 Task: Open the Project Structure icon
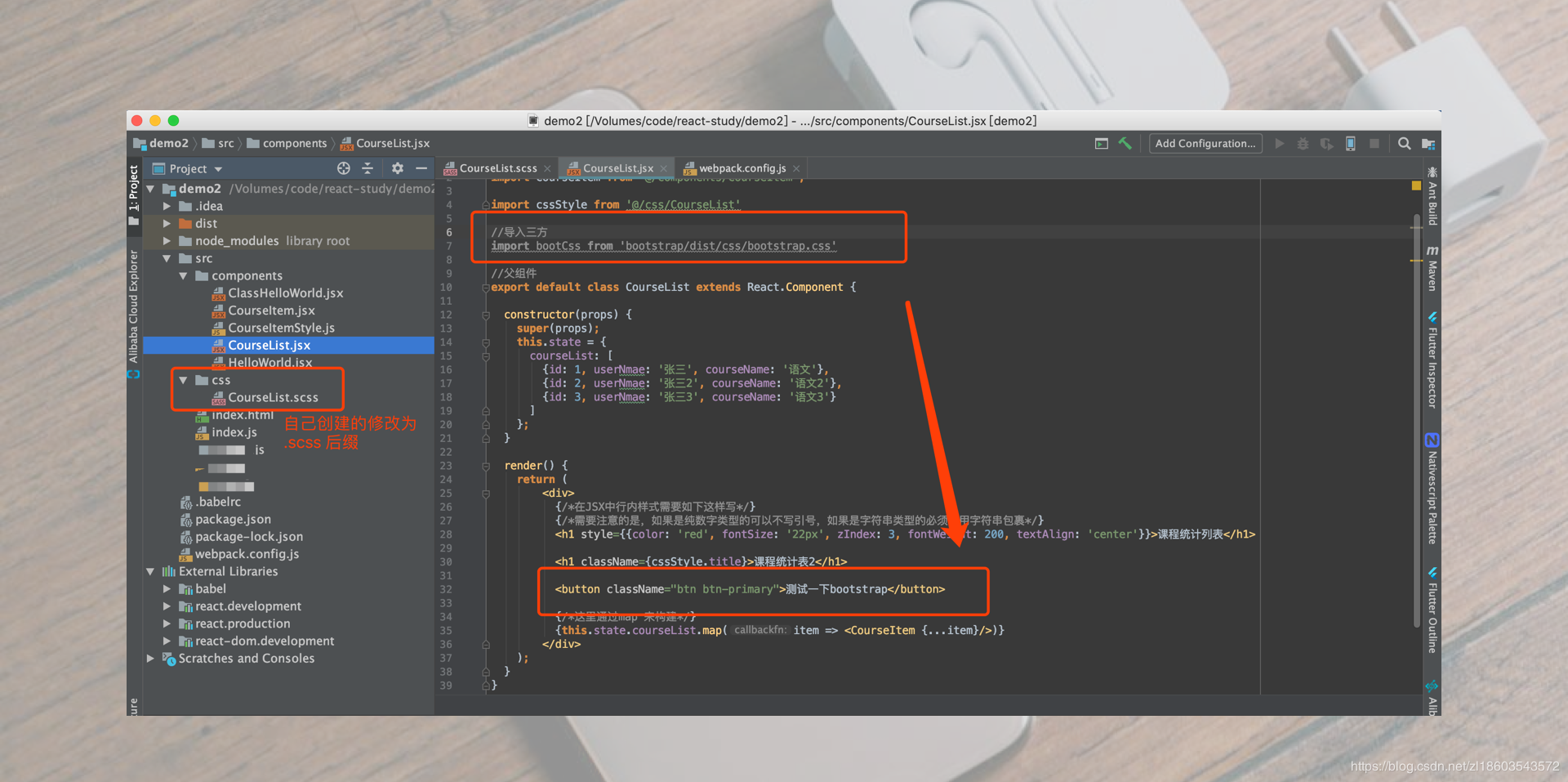(1428, 144)
